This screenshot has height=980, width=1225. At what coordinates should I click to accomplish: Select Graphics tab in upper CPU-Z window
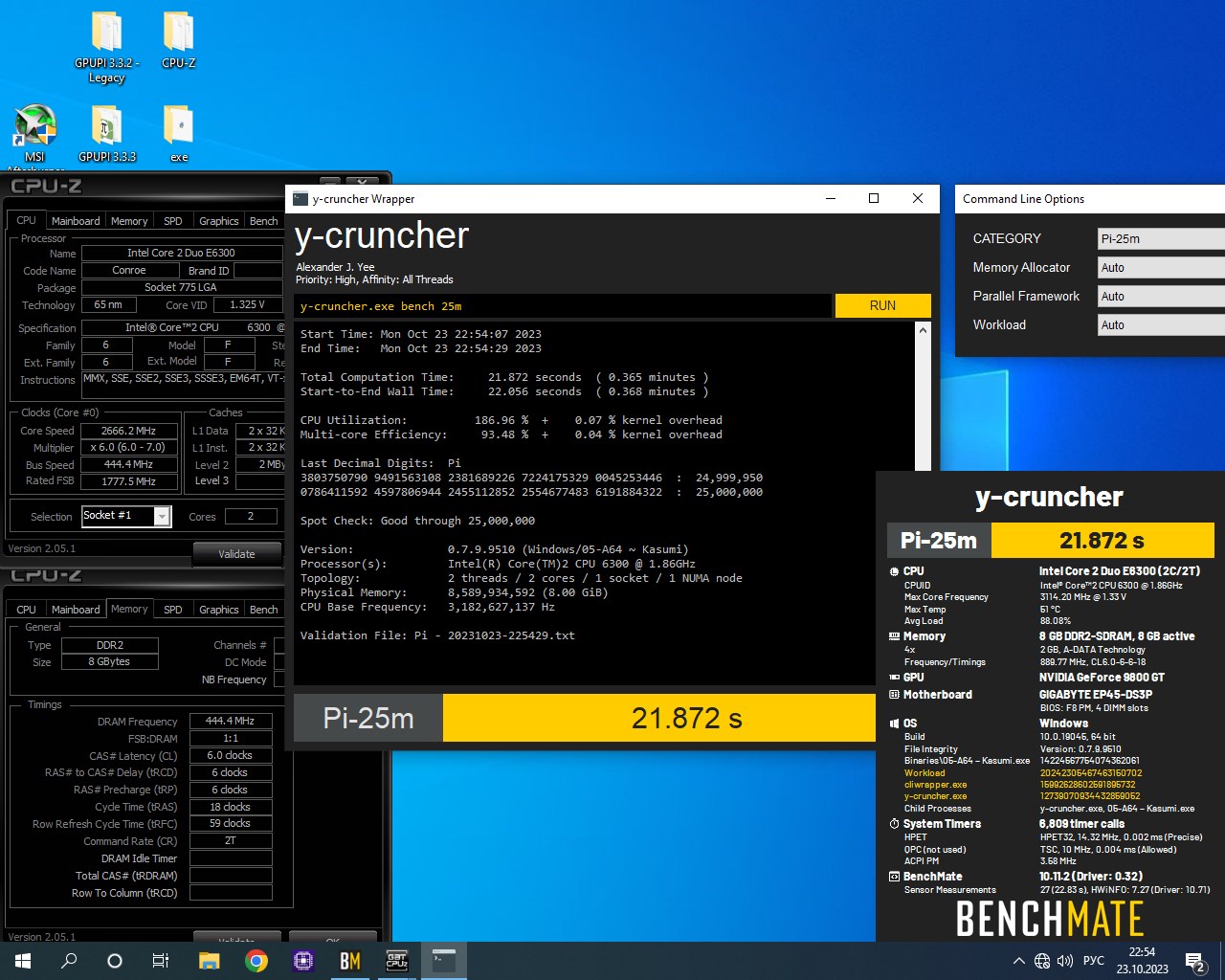click(x=219, y=221)
